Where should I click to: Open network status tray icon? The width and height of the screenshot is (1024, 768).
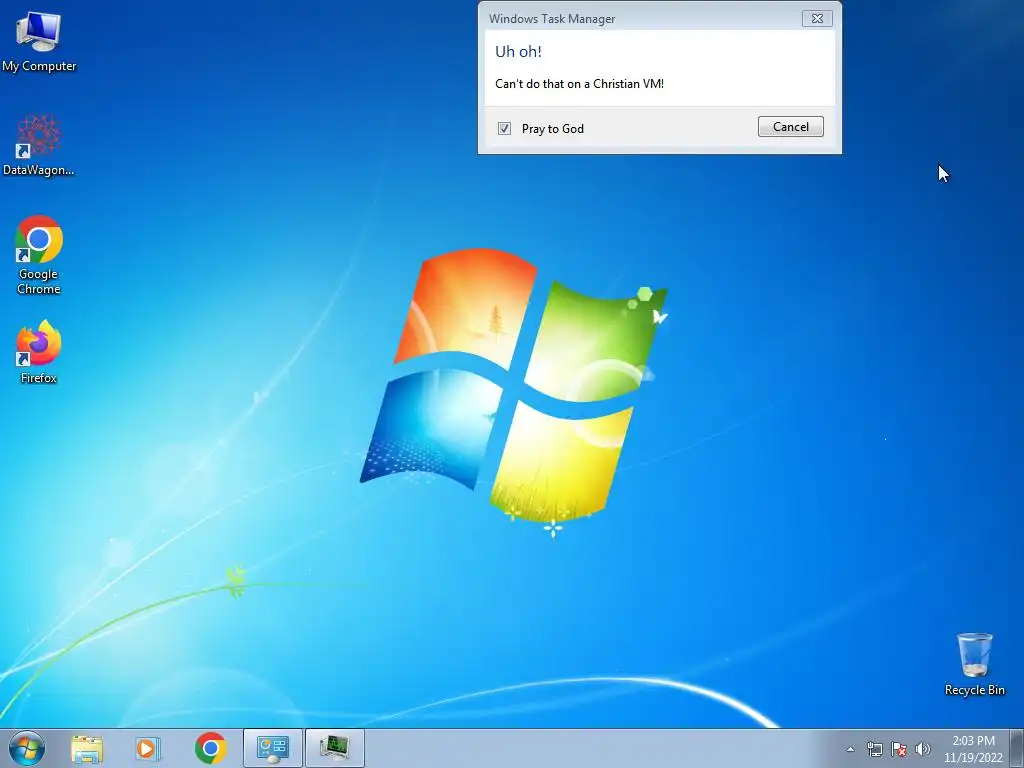click(874, 749)
